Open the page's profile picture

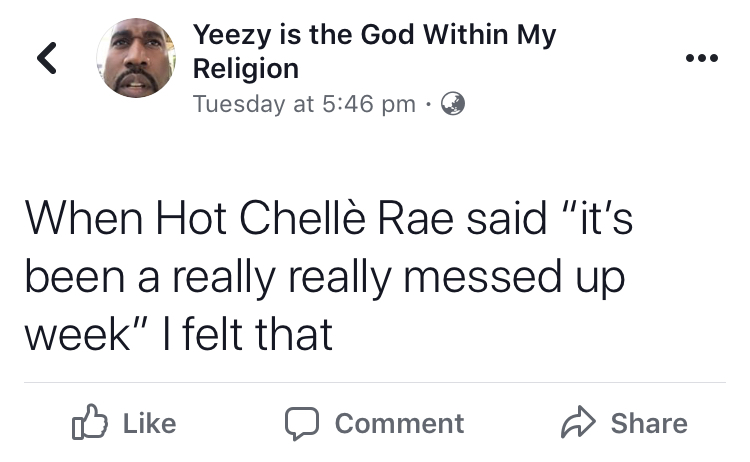pos(135,58)
